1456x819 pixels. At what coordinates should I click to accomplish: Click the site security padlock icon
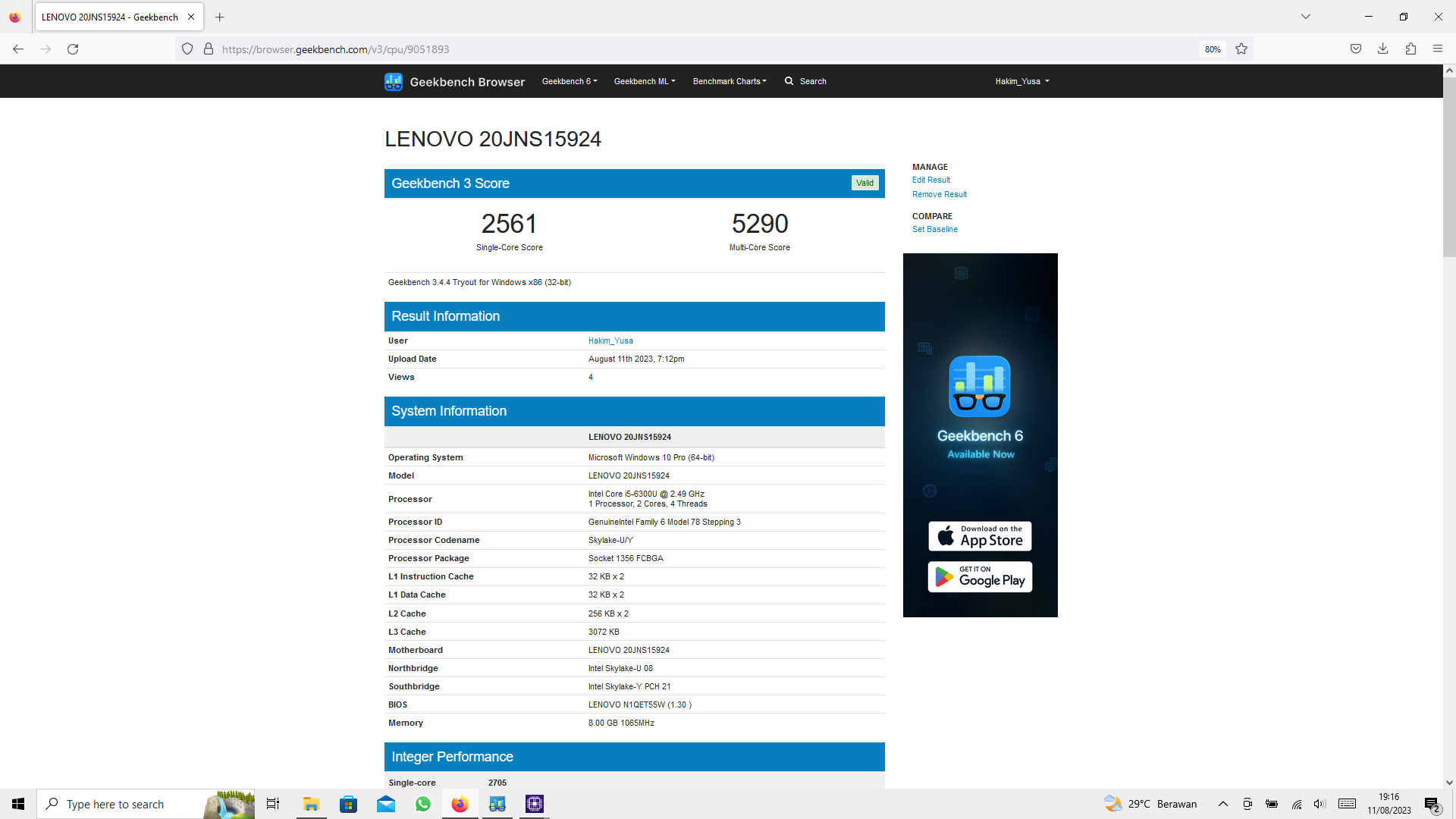tap(209, 49)
